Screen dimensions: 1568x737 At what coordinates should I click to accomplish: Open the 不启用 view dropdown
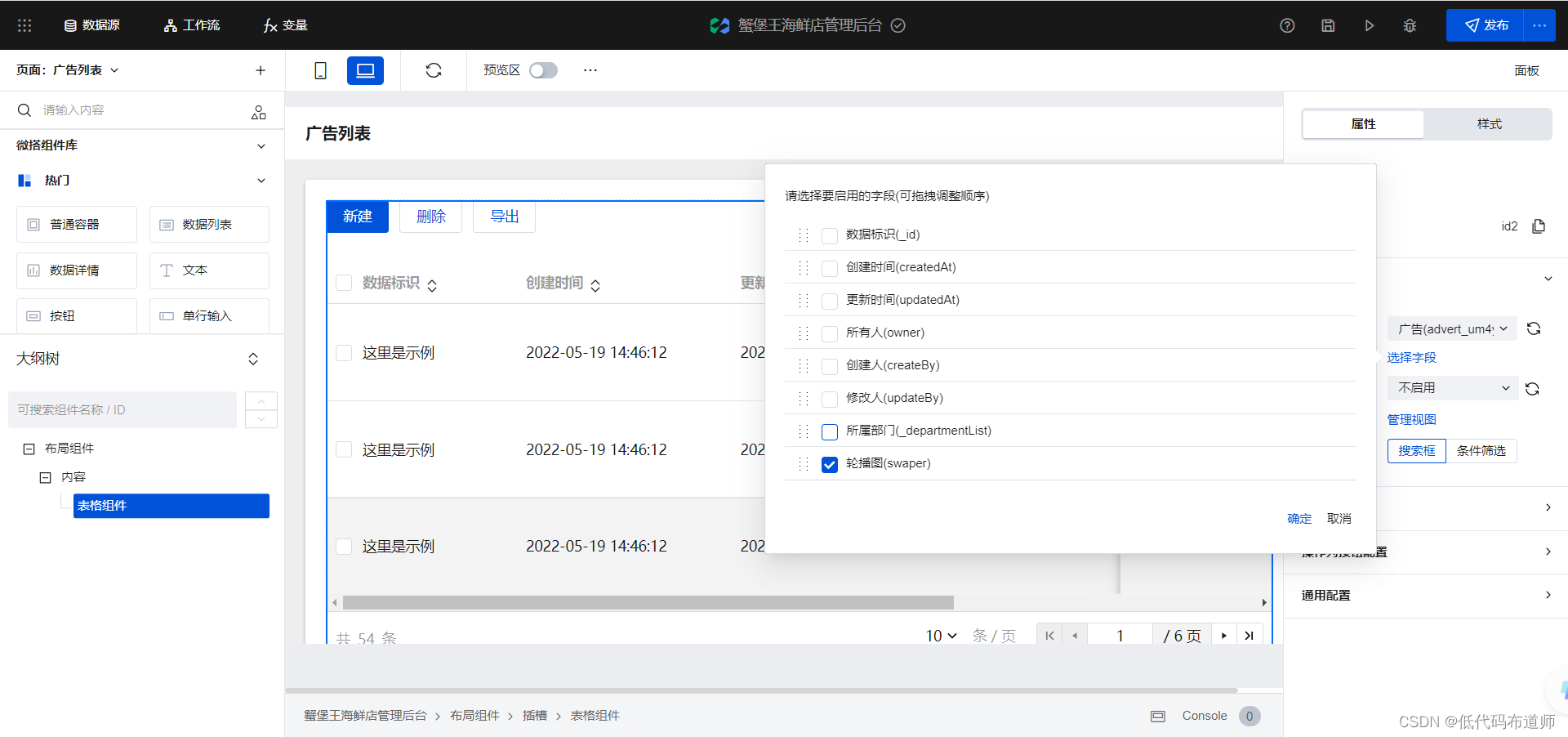[x=1452, y=388]
